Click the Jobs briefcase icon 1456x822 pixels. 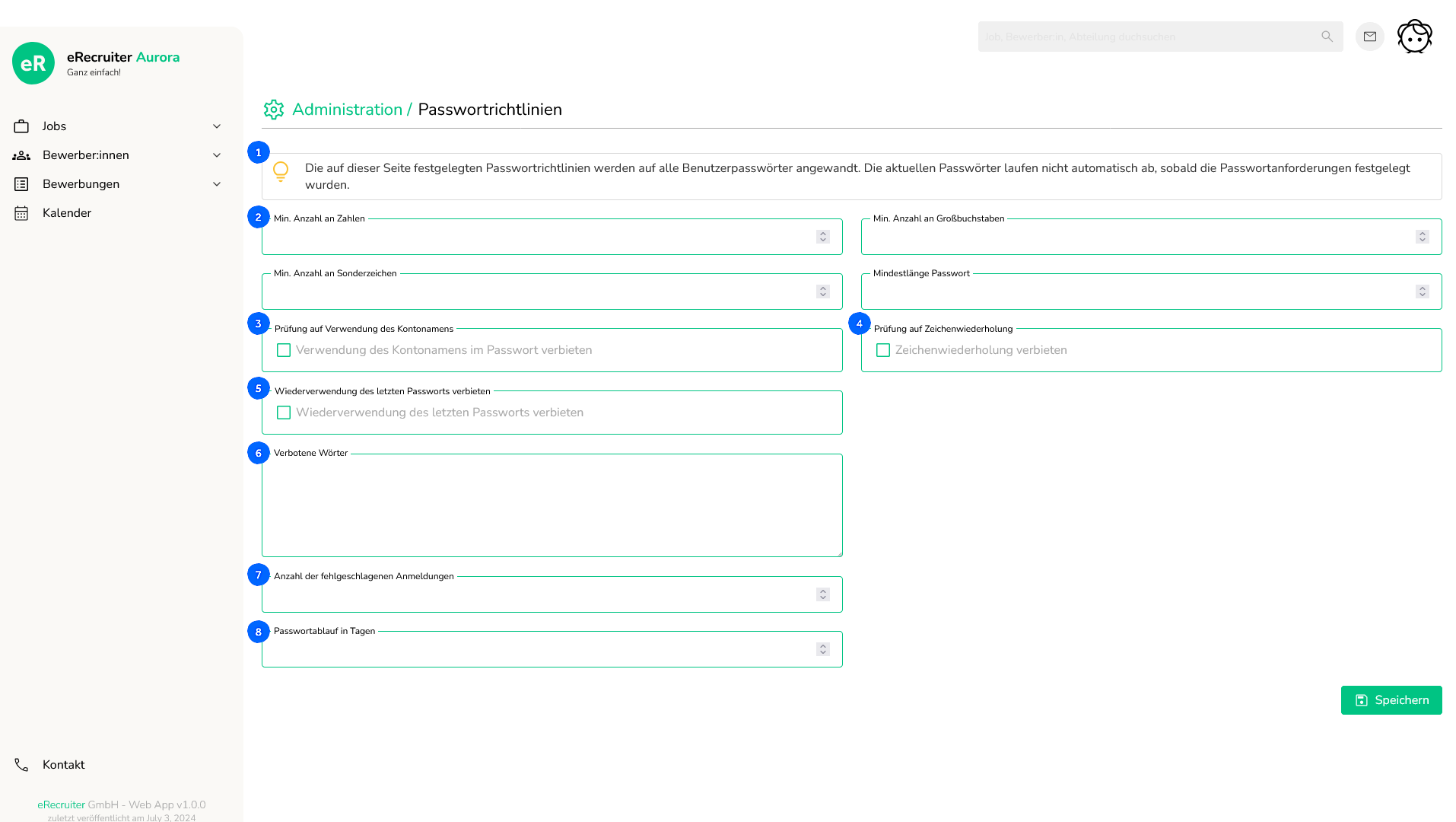point(21,126)
